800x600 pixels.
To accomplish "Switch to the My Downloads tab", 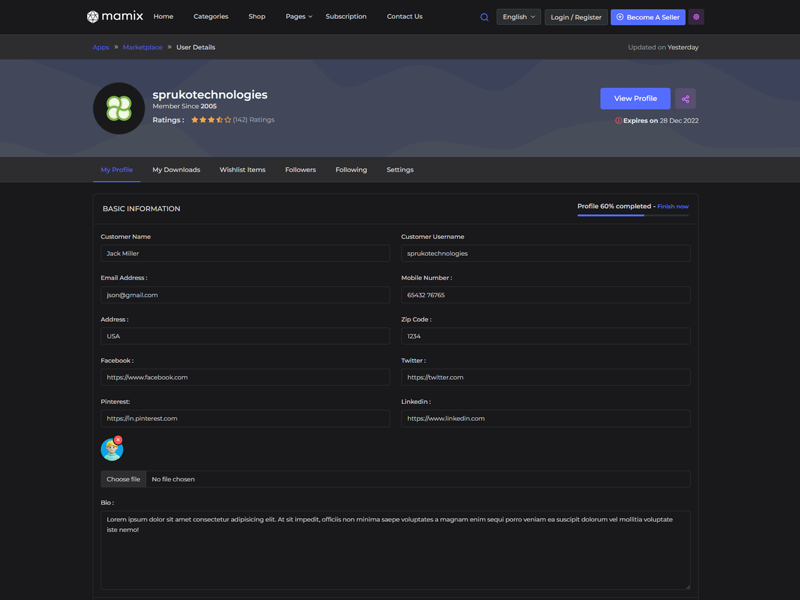I will (x=176, y=170).
